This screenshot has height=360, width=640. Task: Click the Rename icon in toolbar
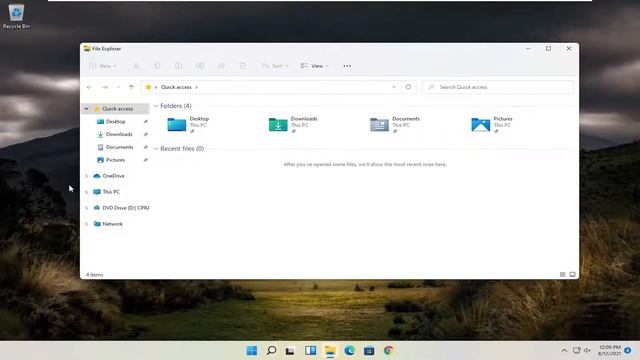tap(200, 66)
